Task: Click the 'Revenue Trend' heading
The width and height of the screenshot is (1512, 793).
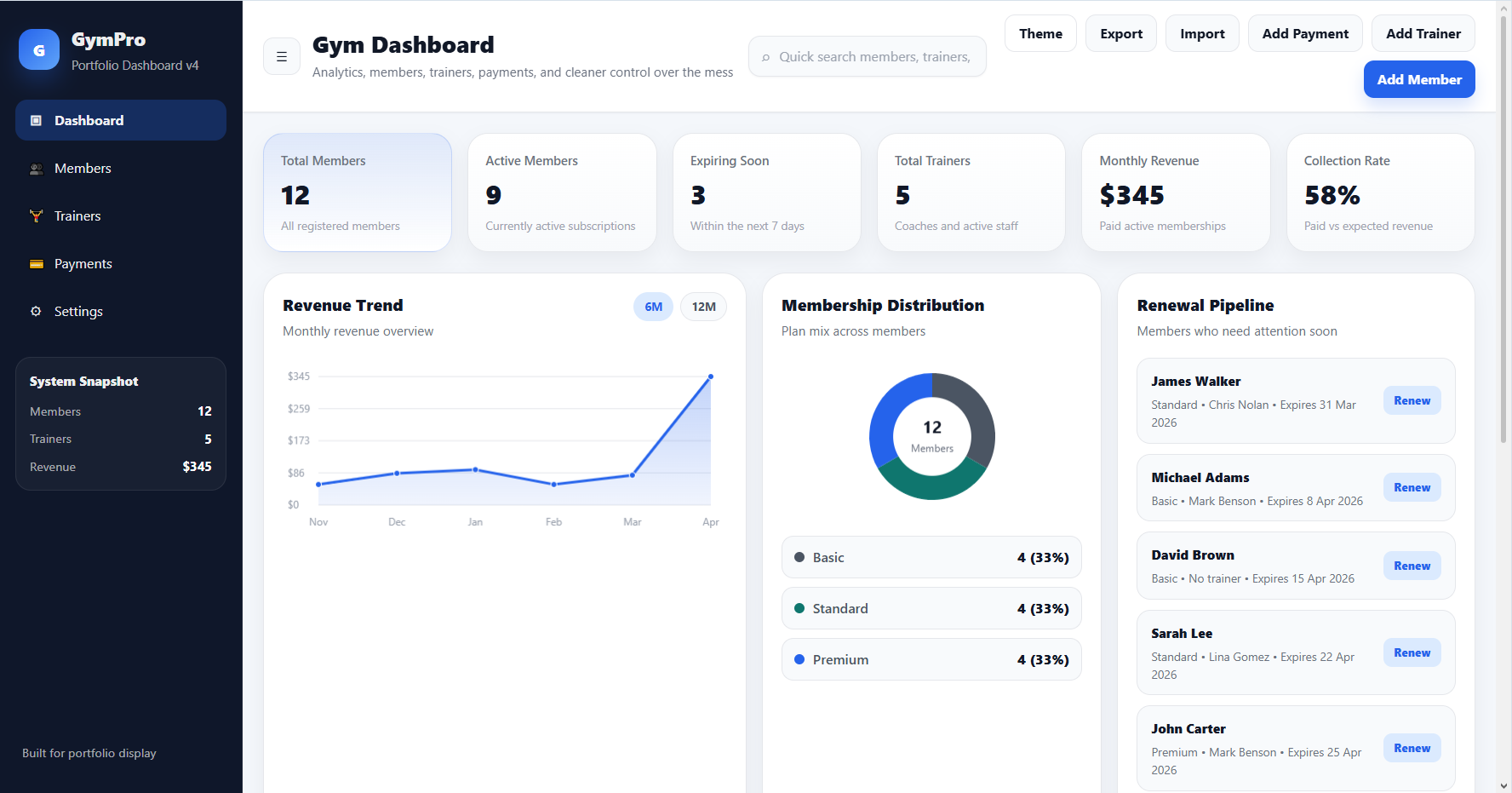Action: [342, 305]
